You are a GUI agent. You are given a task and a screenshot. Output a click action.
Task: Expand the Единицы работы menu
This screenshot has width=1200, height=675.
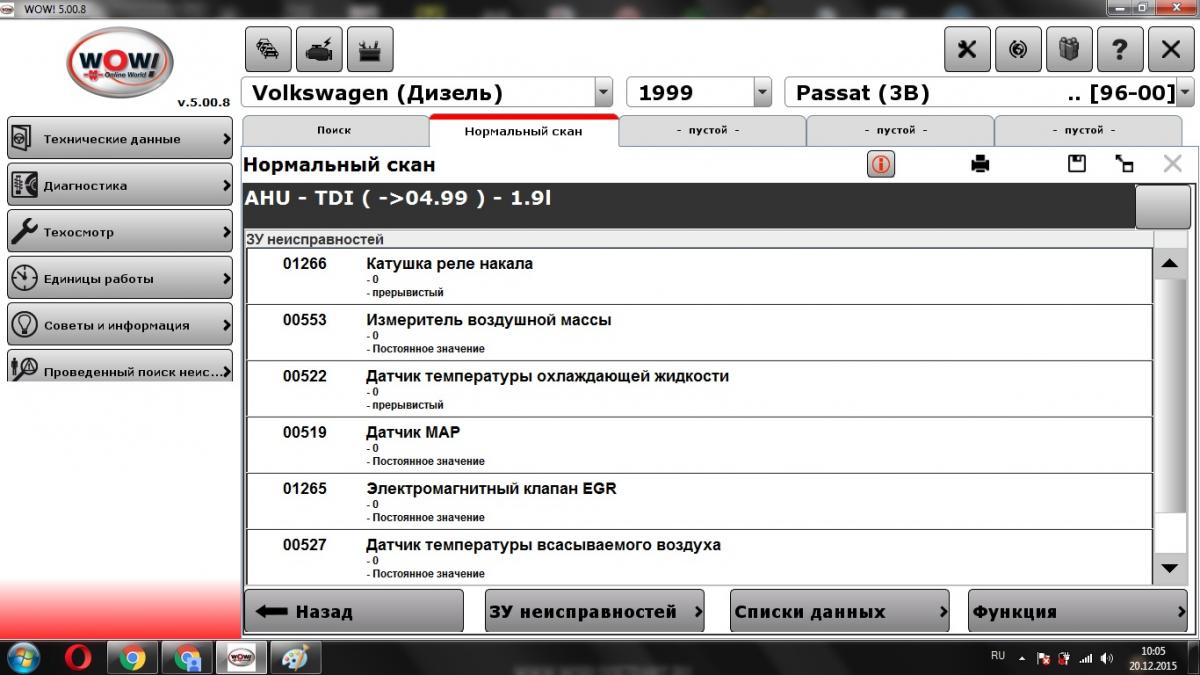[x=120, y=278]
